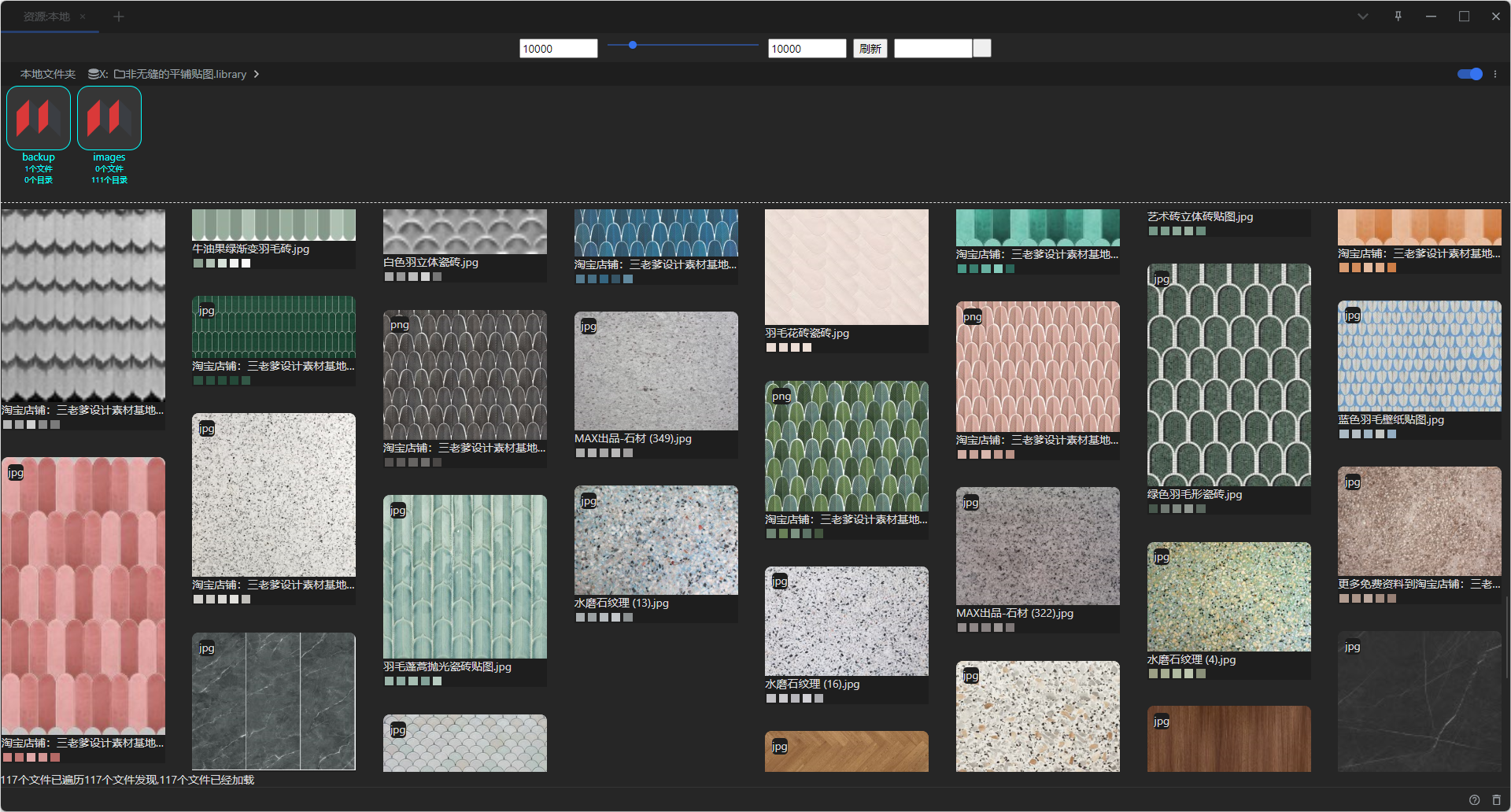1511x812 pixels.
Task: Toggle the blue switch near top right
Action: [x=1469, y=74]
